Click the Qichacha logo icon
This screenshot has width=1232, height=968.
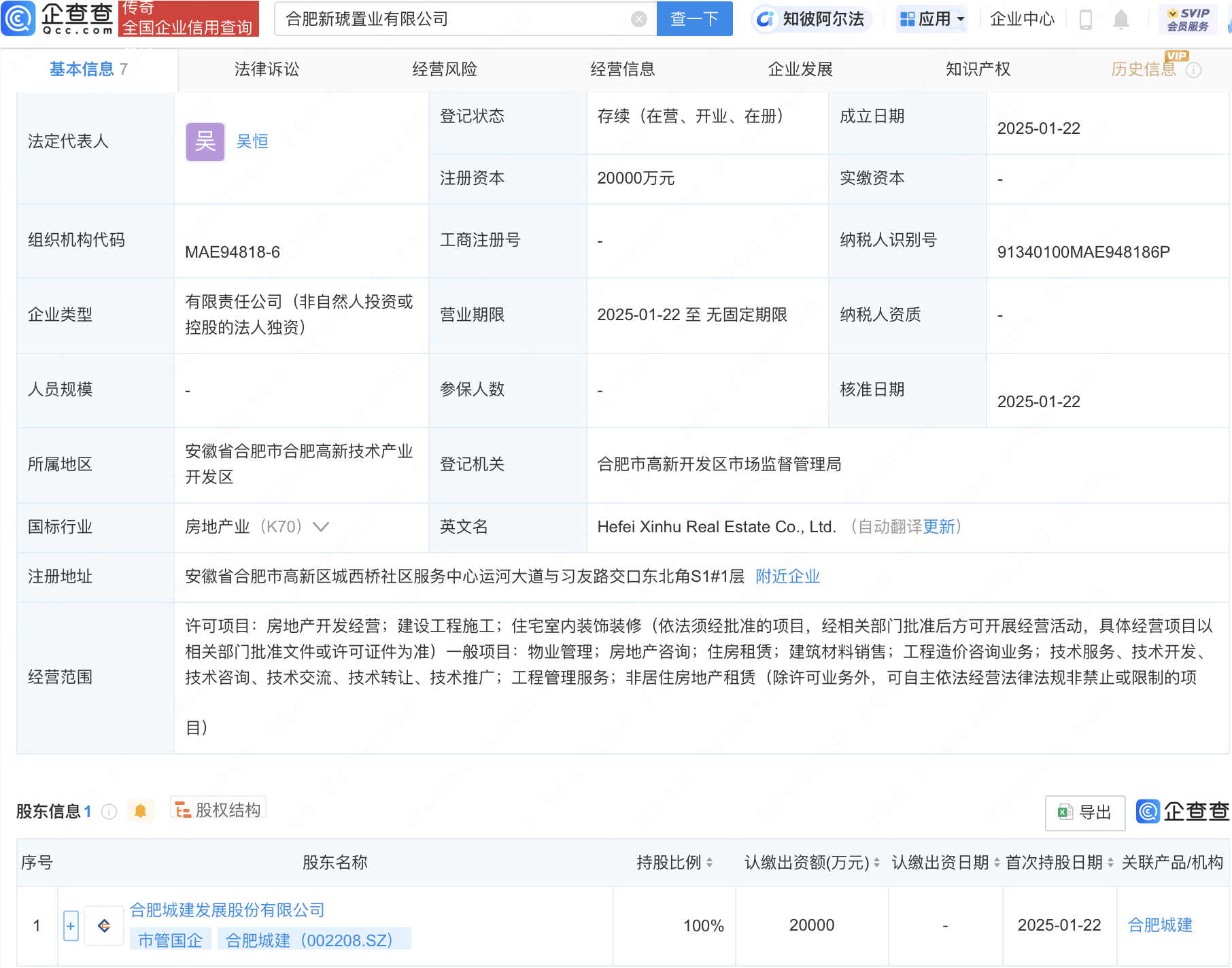point(18,18)
